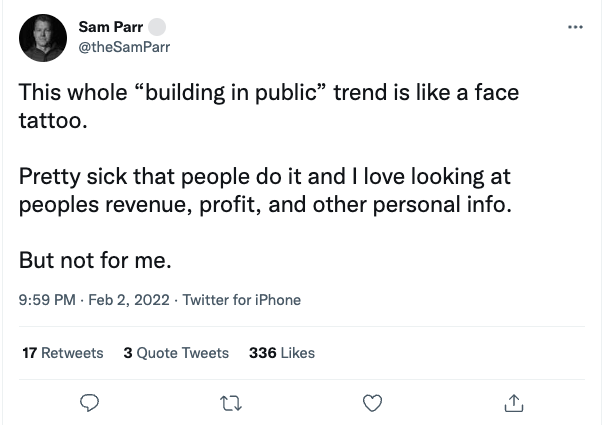Click the badge next to Sam Parr
This screenshot has height=425, width=602.
point(157,26)
